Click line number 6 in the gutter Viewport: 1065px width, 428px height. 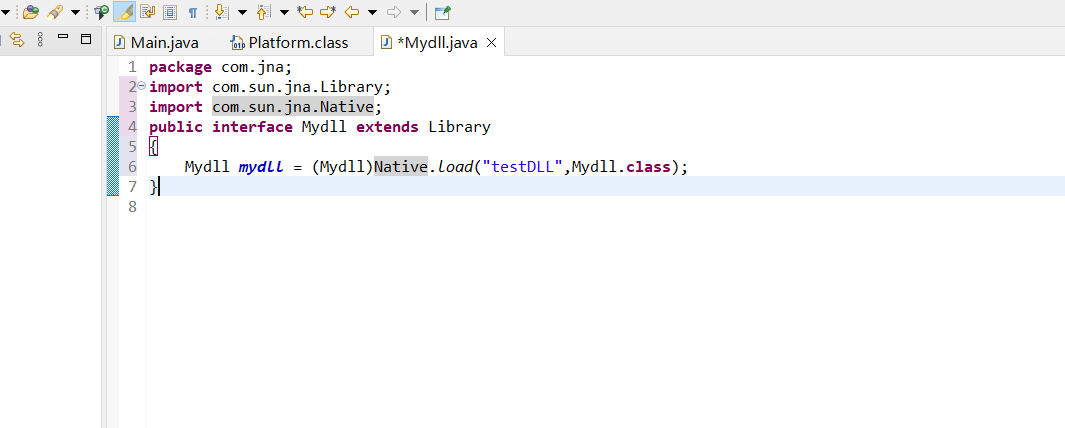pos(132,166)
